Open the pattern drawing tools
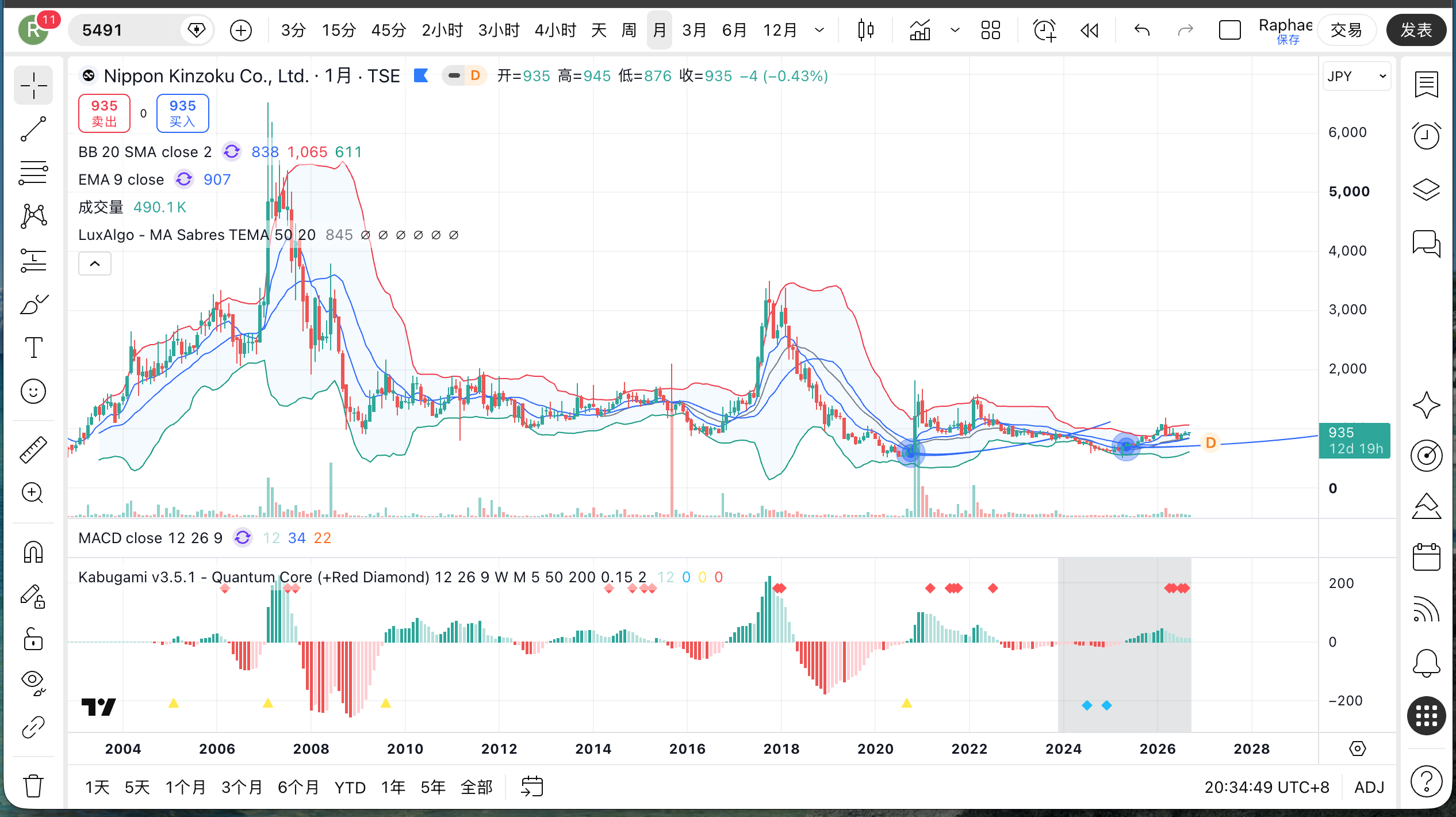 pyautogui.click(x=33, y=216)
